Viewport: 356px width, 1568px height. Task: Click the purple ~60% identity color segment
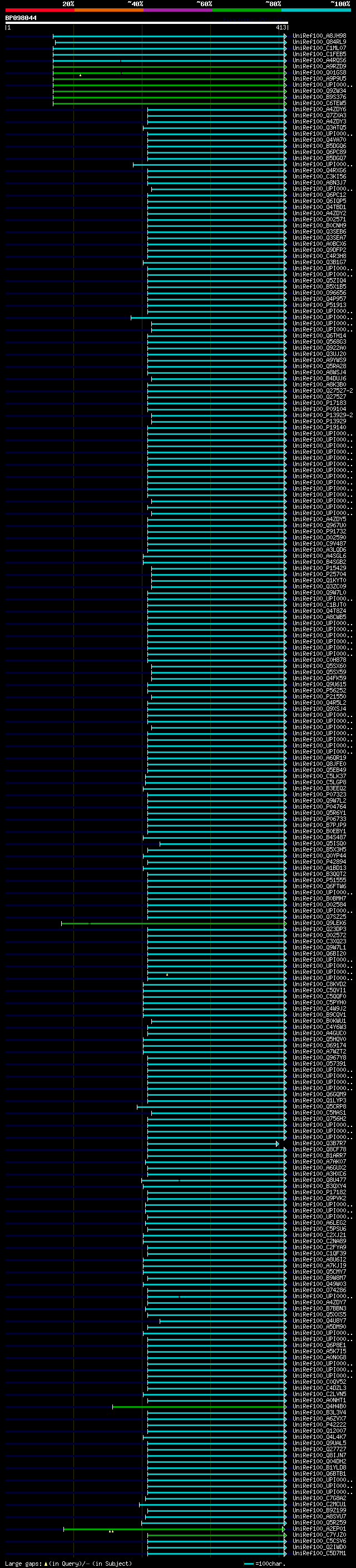click(177, 10)
